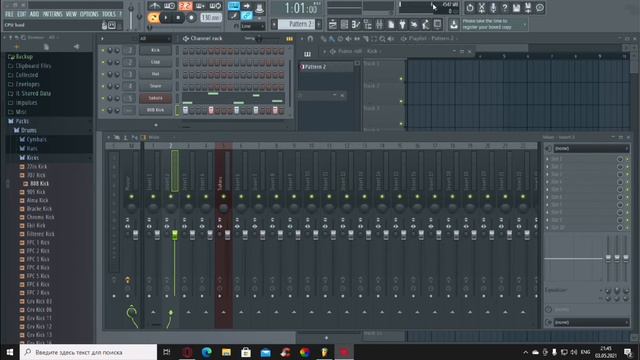Open the channel filter 'All' dropdown
The width and height of the screenshot is (640, 360).
[155, 38]
